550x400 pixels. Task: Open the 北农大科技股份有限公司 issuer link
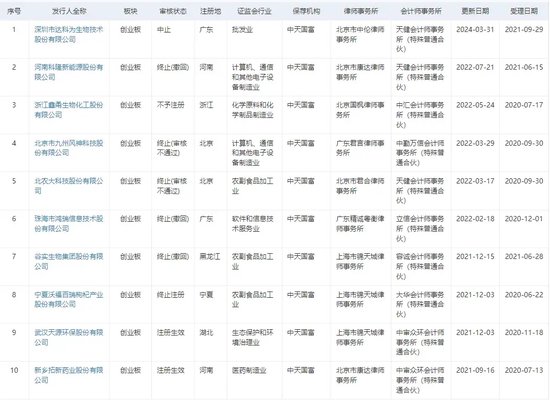pyautogui.click(x=69, y=186)
